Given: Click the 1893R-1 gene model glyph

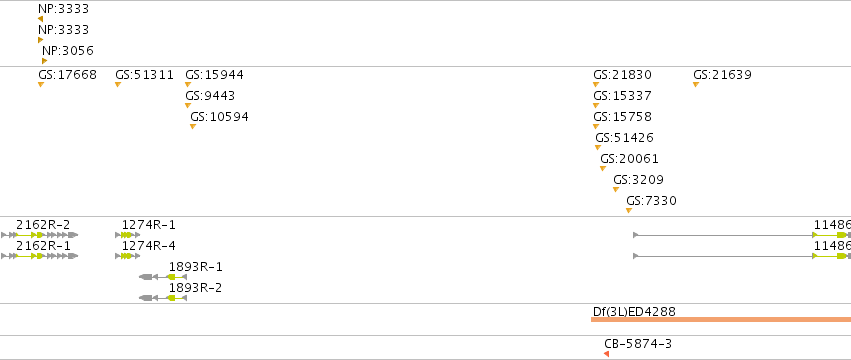Looking at the screenshot, I should tap(163, 277).
